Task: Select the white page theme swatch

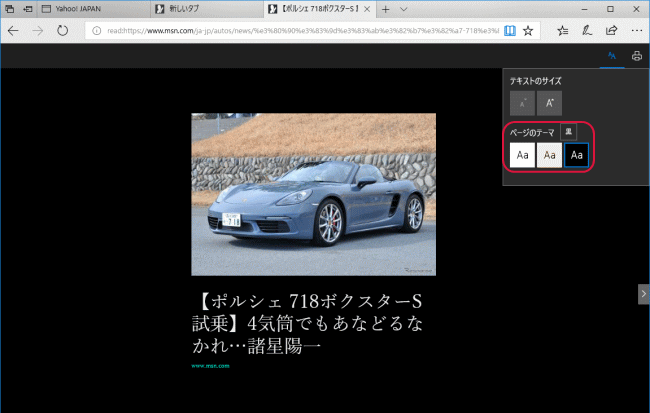Action: [x=522, y=155]
